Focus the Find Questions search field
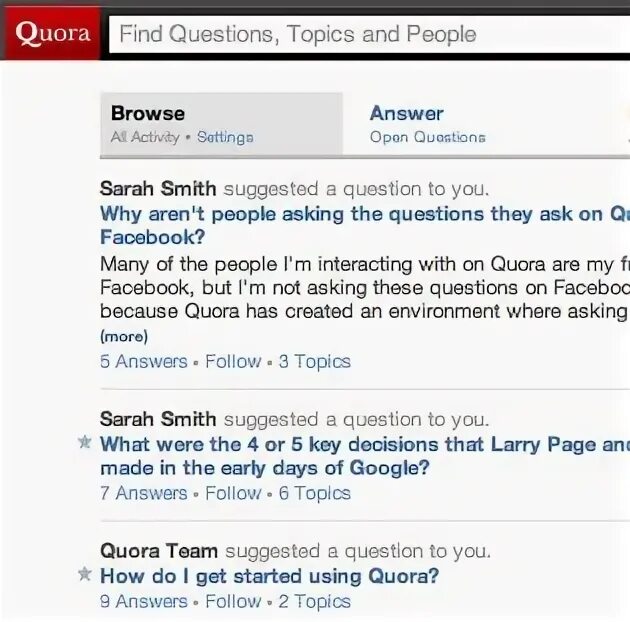The width and height of the screenshot is (630, 622). 368,34
